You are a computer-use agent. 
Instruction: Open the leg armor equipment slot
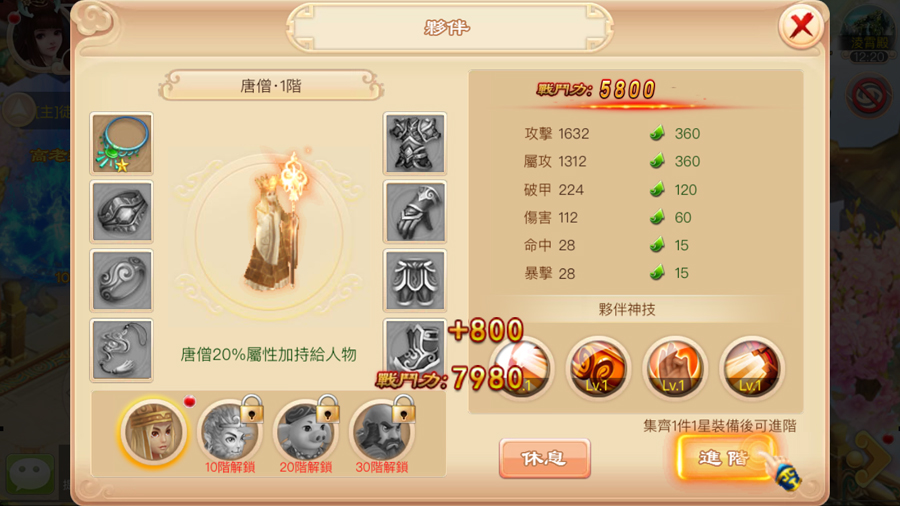click(x=415, y=281)
